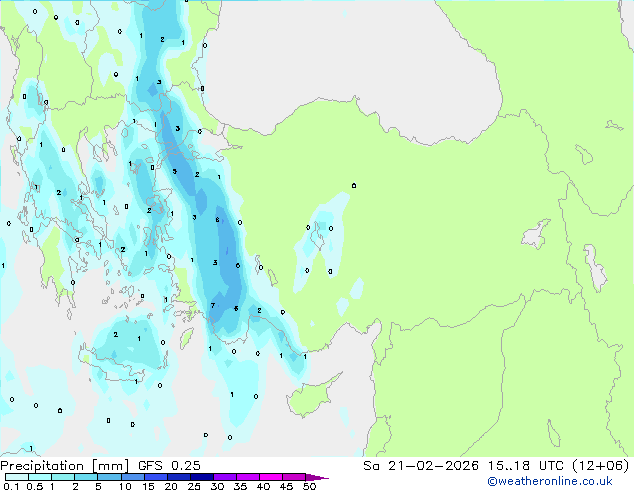Choose the 20–25 mm legend color swatch
This screenshot has height=490, width=634.
point(178,477)
